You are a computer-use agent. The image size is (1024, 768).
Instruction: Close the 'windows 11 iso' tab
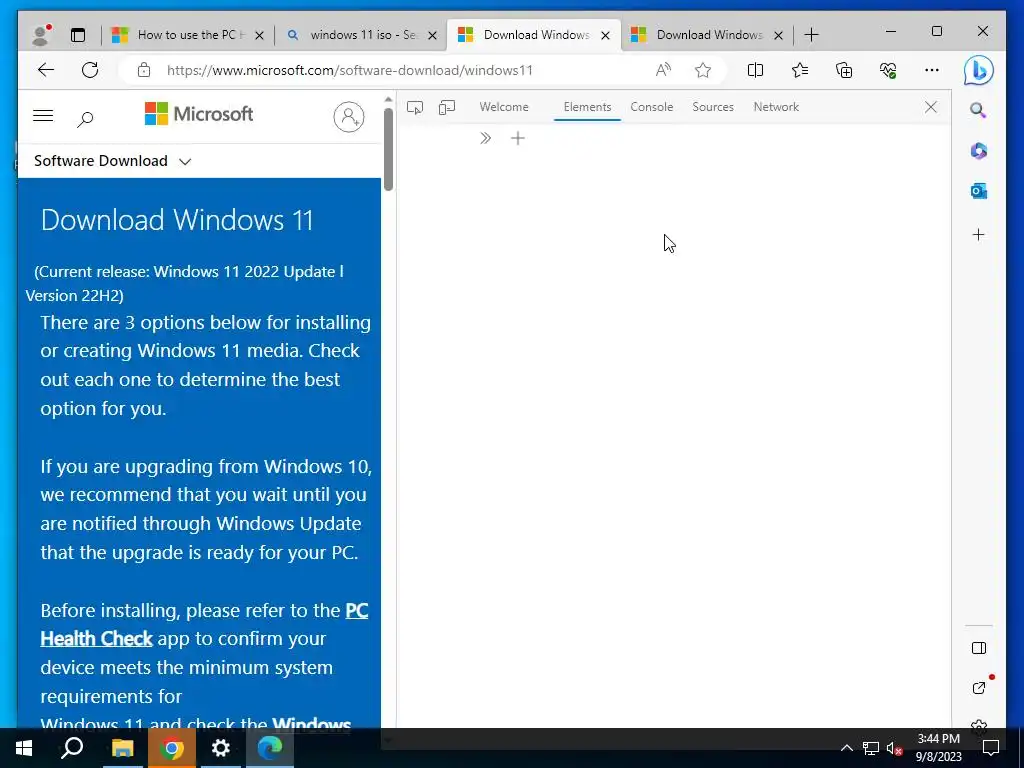tap(432, 35)
